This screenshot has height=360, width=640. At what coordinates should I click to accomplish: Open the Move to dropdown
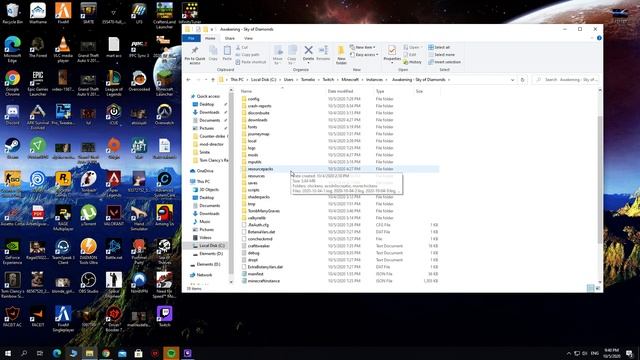coord(278,55)
